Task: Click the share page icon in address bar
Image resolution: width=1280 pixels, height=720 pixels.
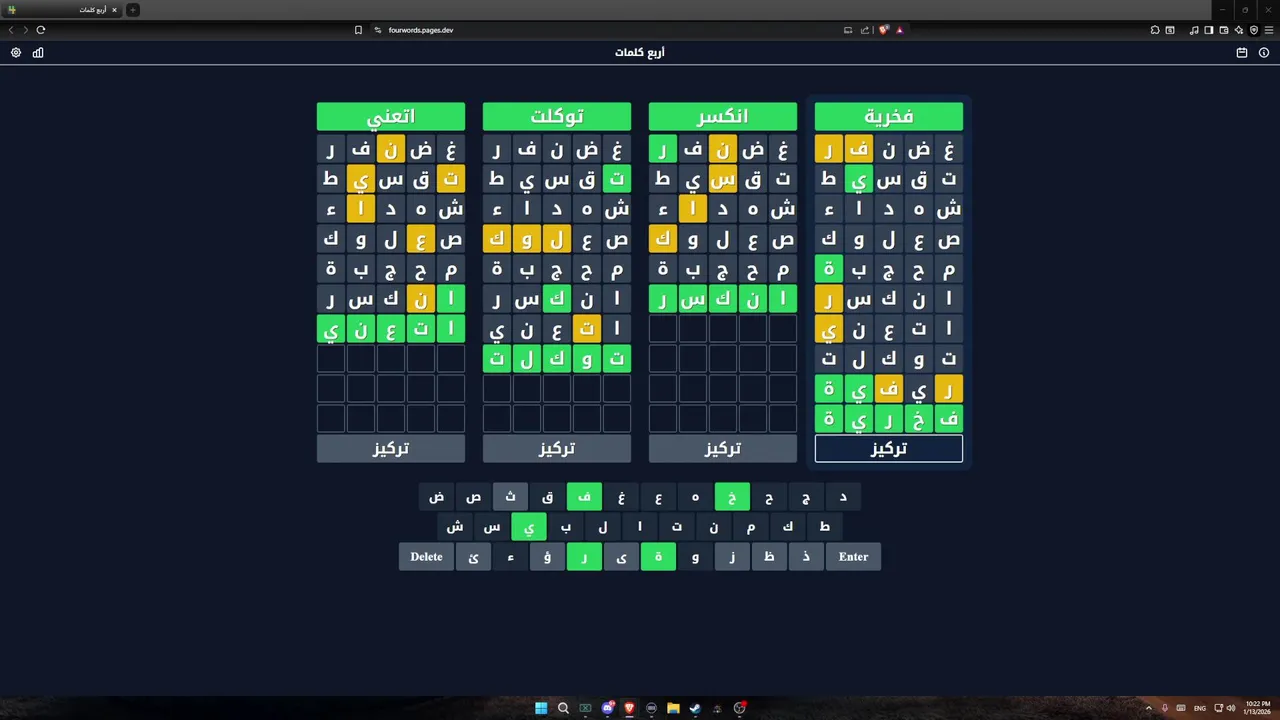Action: click(x=865, y=30)
